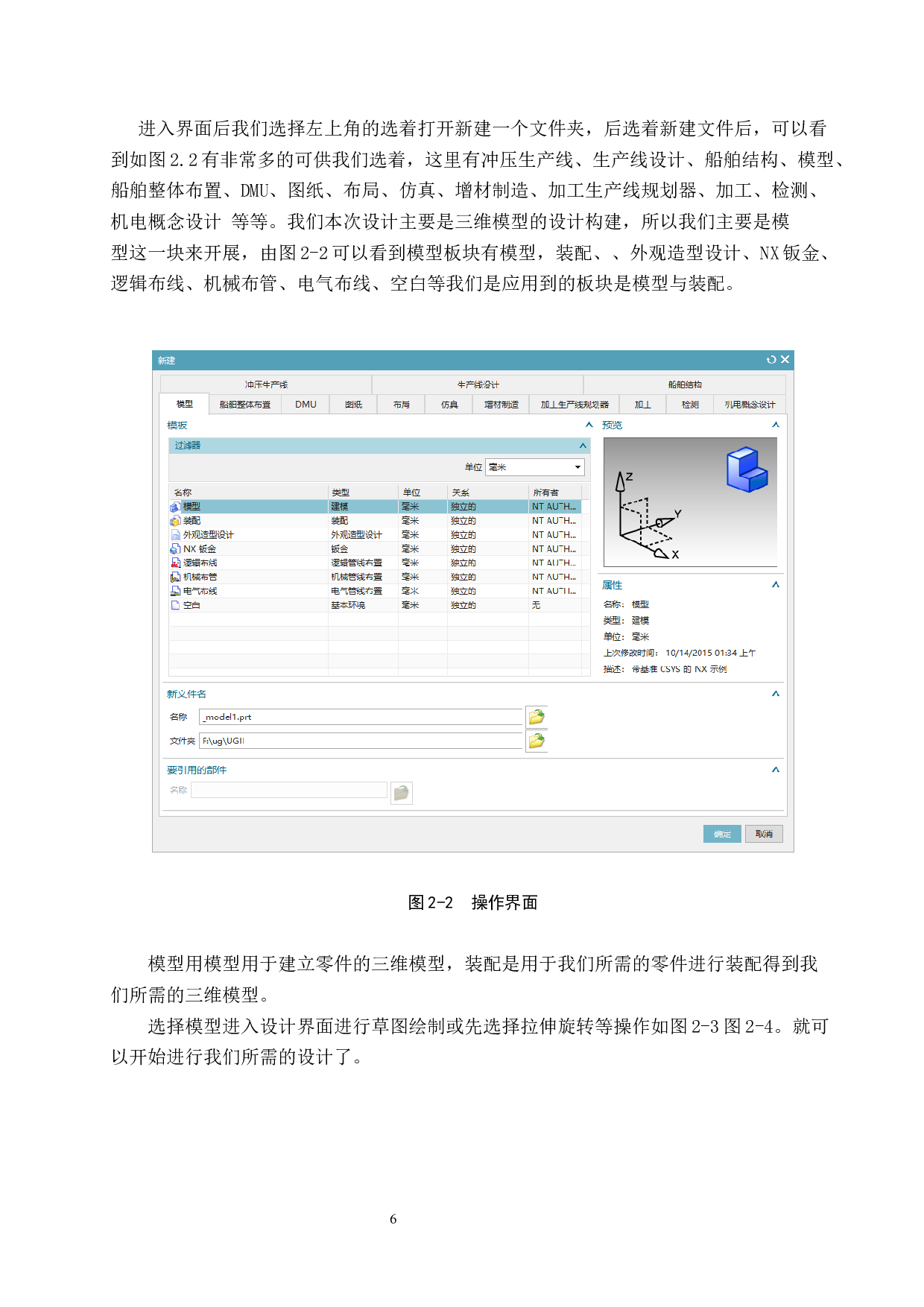This screenshot has width=924, height=1307.
Task: Select the NX 钣金 sheet metal icon
Action: [x=175, y=549]
